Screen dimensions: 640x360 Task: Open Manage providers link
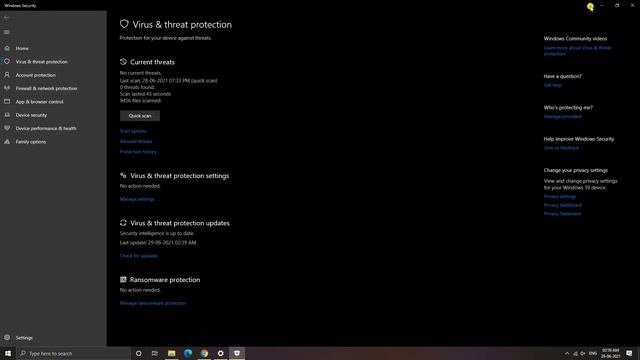[x=562, y=116]
